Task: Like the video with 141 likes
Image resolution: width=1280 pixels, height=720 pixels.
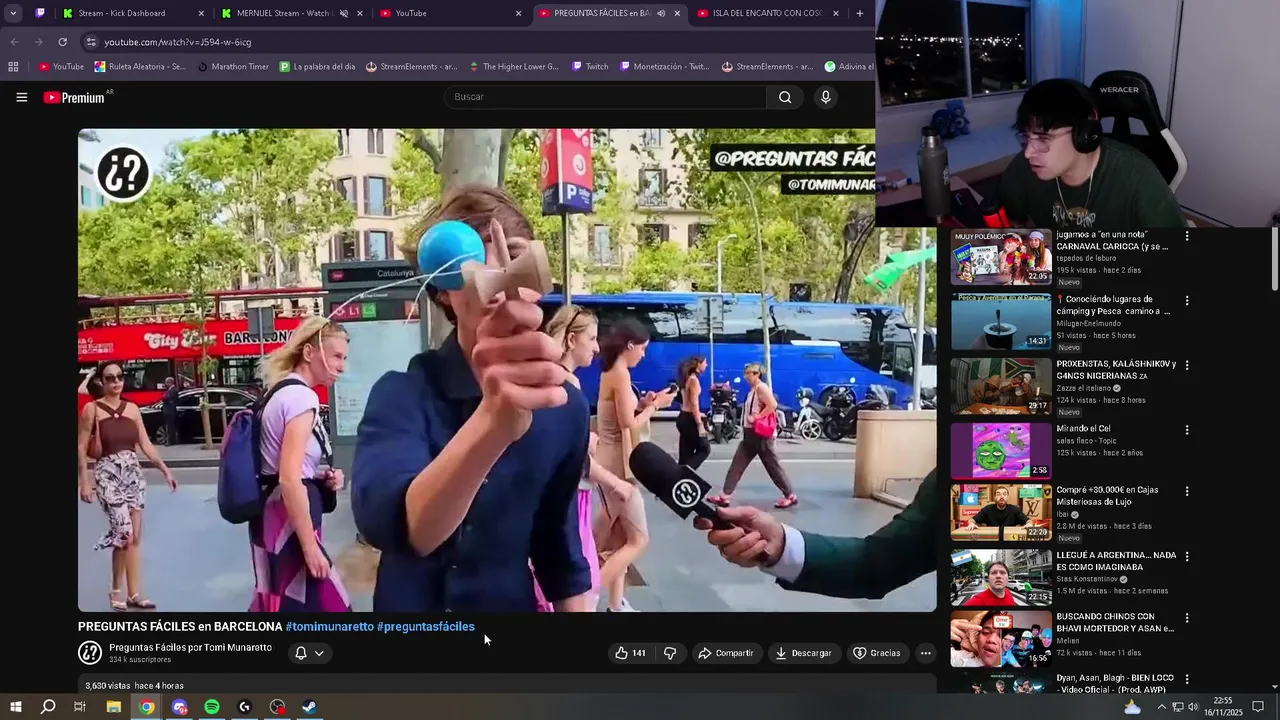Action: [x=630, y=653]
